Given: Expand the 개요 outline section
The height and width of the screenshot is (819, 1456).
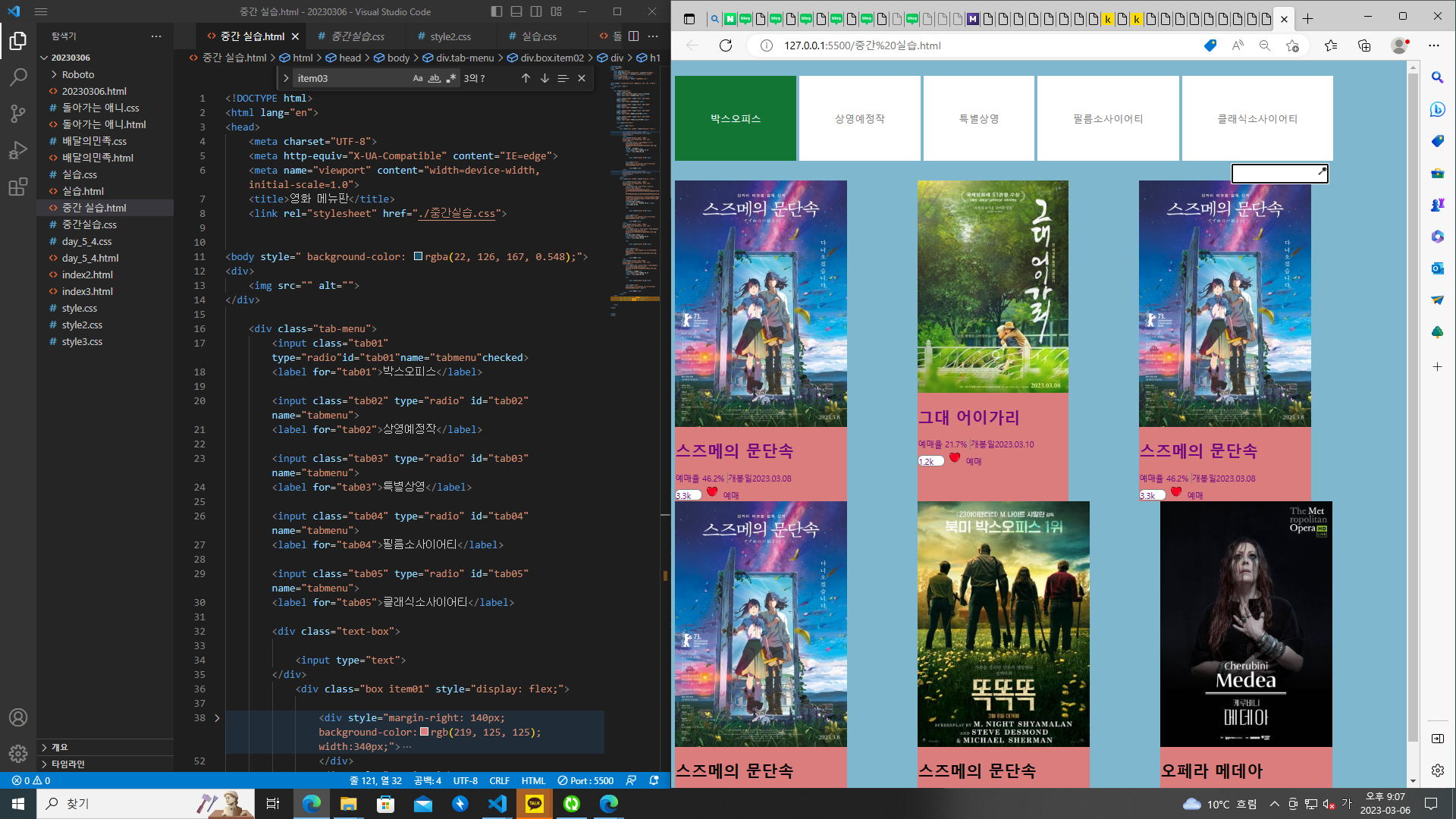Looking at the screenshot, I should [x=60, y=747].
